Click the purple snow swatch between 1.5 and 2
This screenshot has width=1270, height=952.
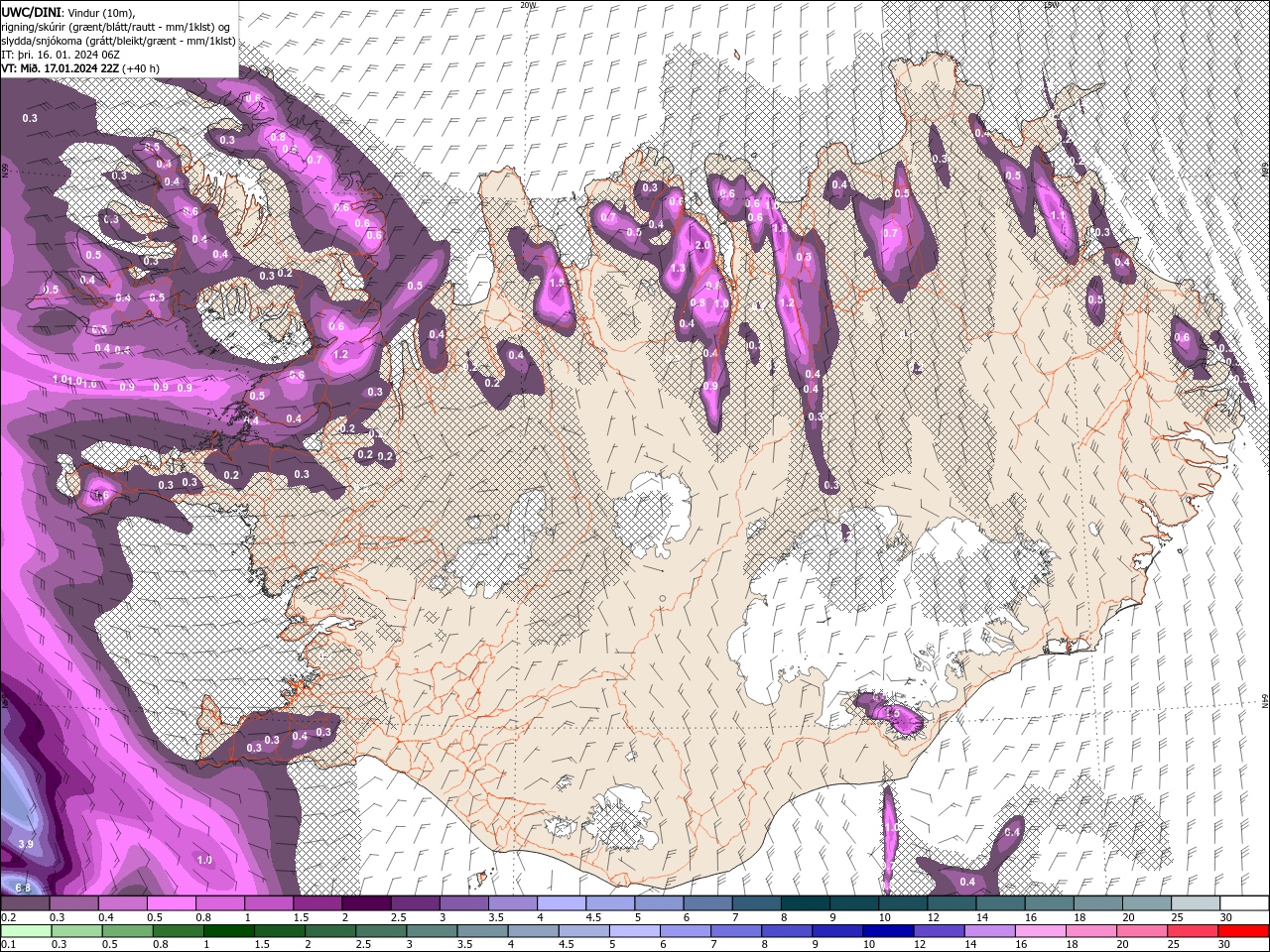tap(317, 903)
